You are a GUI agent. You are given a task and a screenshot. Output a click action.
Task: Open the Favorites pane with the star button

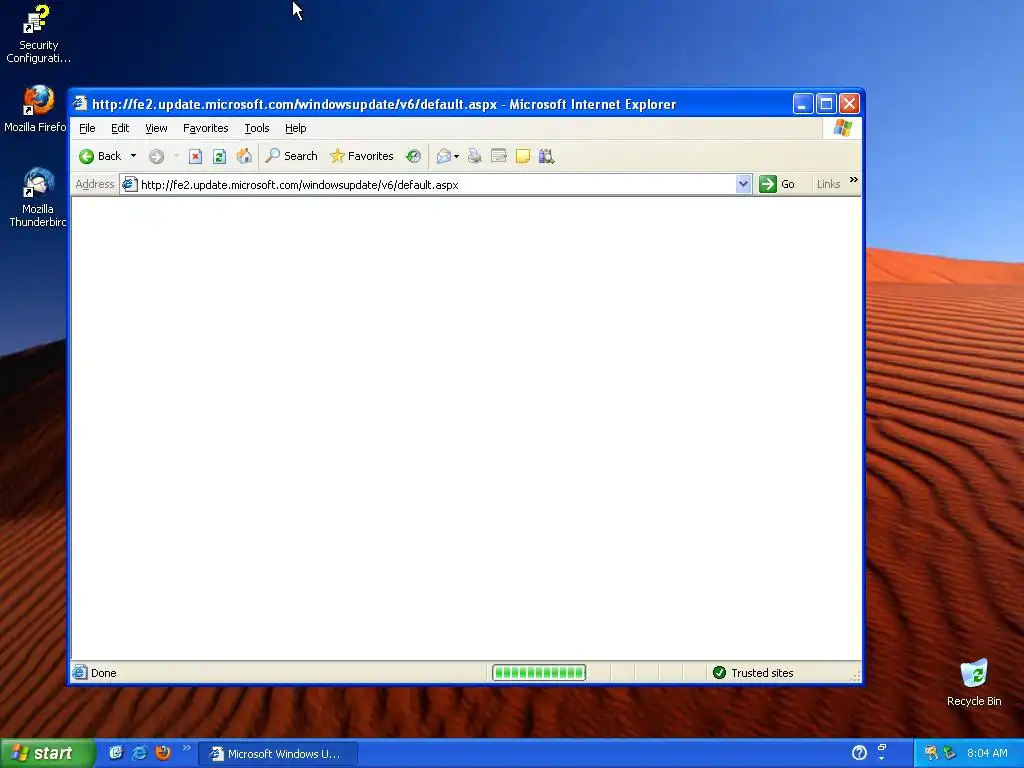[x=362, y=156]
